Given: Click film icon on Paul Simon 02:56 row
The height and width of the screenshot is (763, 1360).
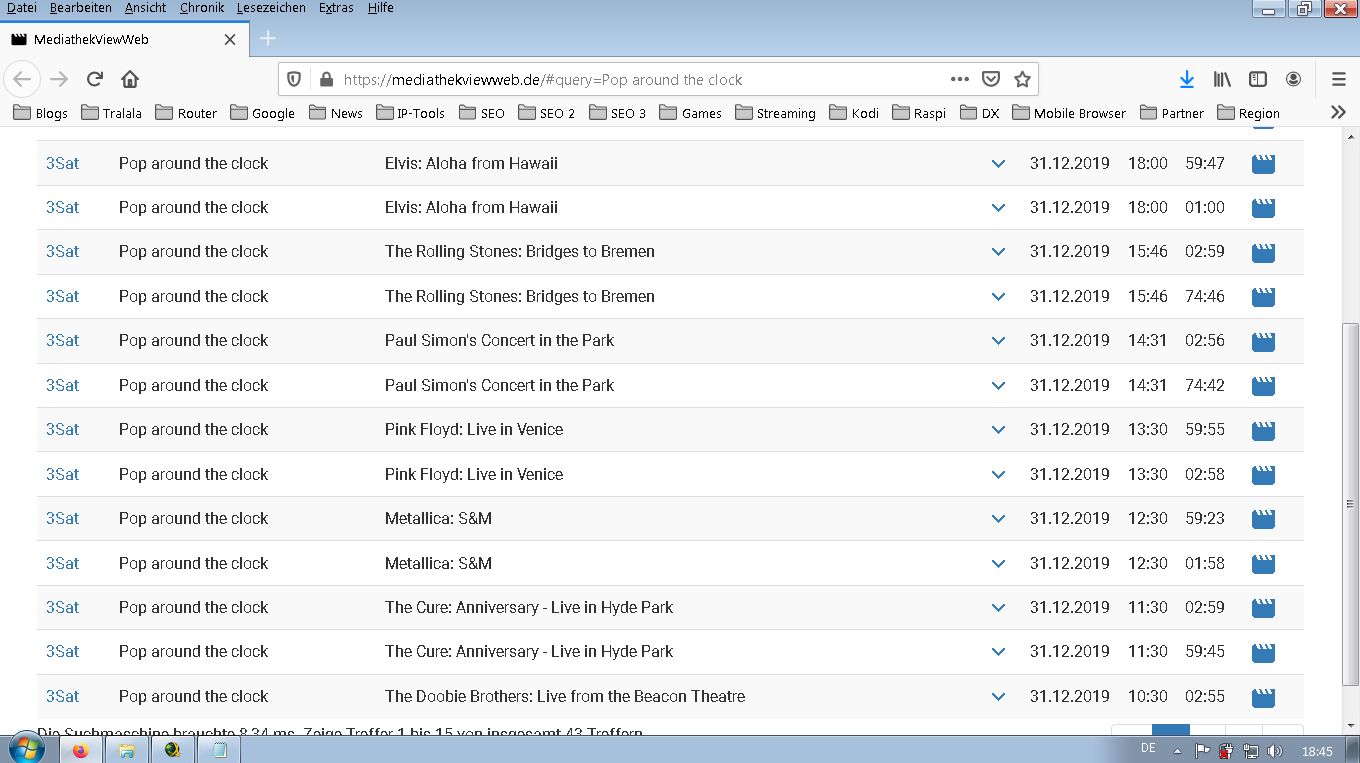Looking at the screenshot, I should pos(1263,341).
